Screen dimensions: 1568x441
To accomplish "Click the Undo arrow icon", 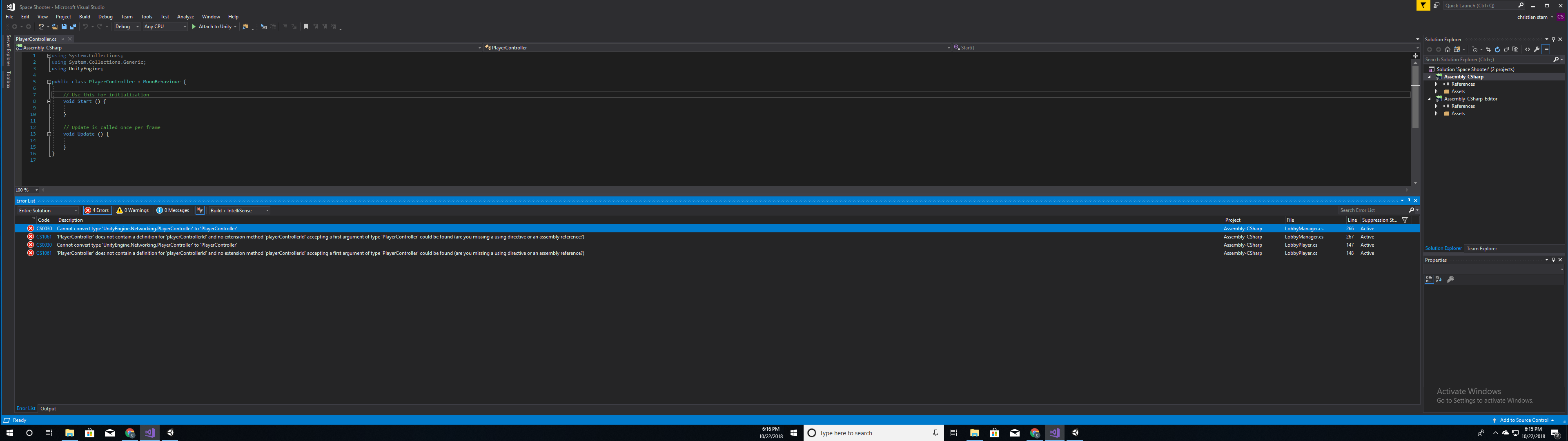I will tap(85, 27).
